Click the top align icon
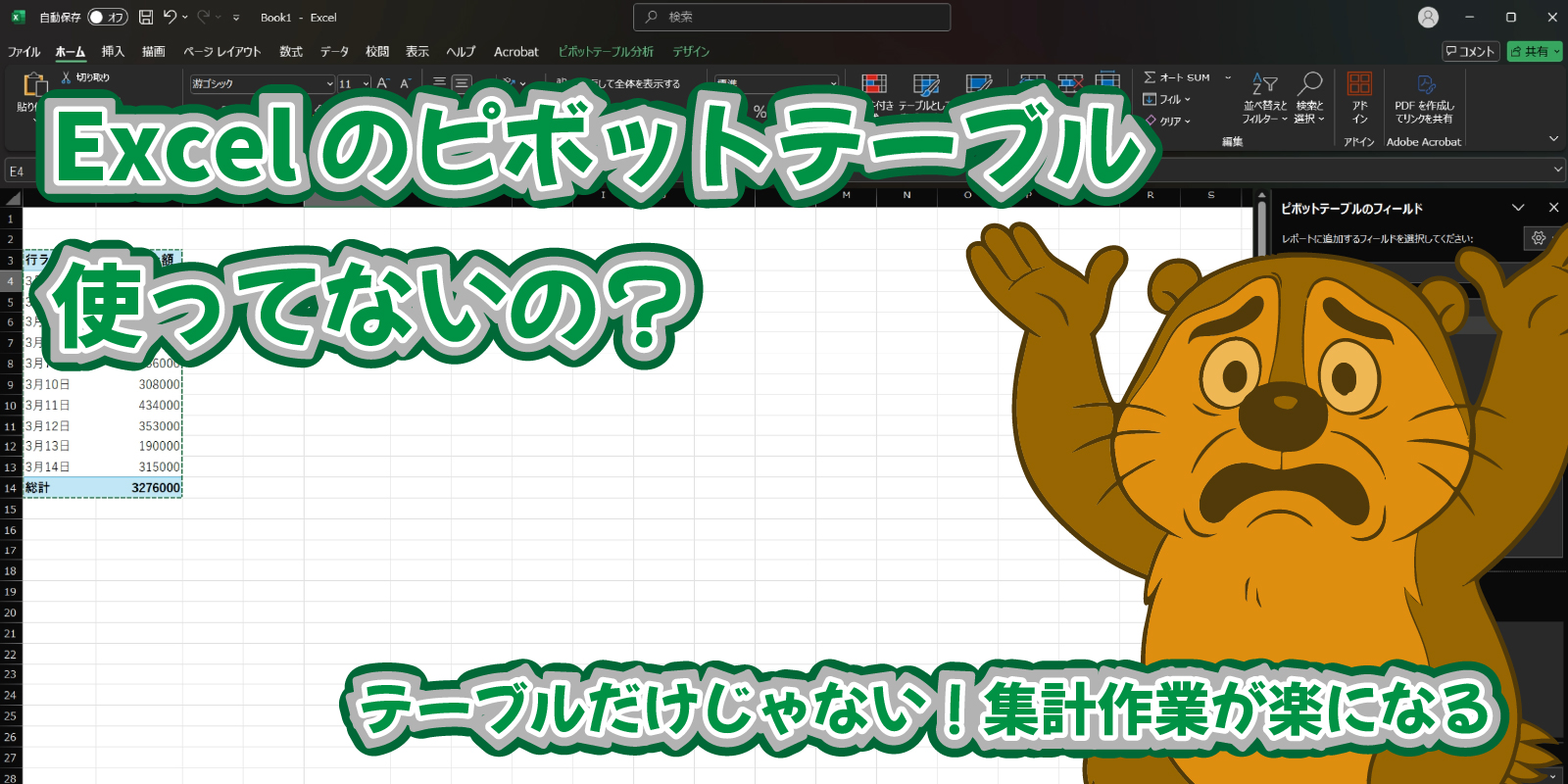This screenshot has height=784, width=1568. coord(440,84)
